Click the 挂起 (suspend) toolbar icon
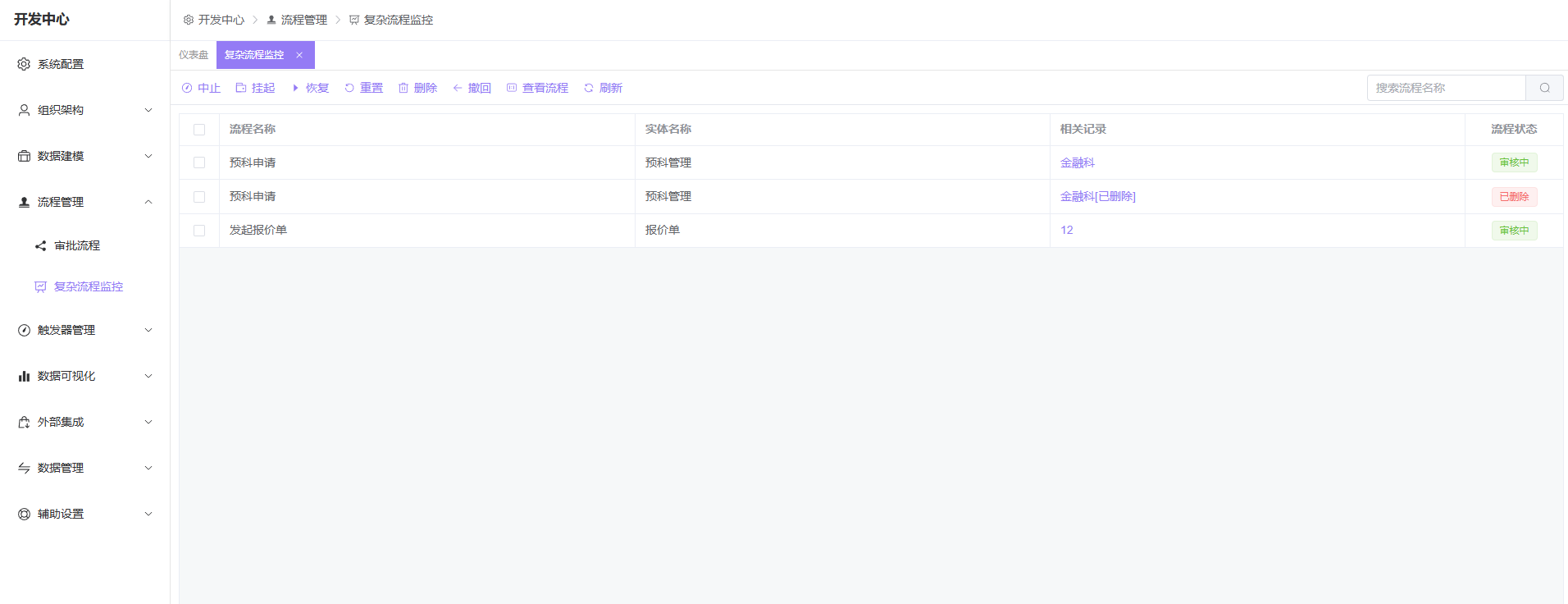Screen dimensions: 1568x604 pyautogui.click(x=241, y=88)
